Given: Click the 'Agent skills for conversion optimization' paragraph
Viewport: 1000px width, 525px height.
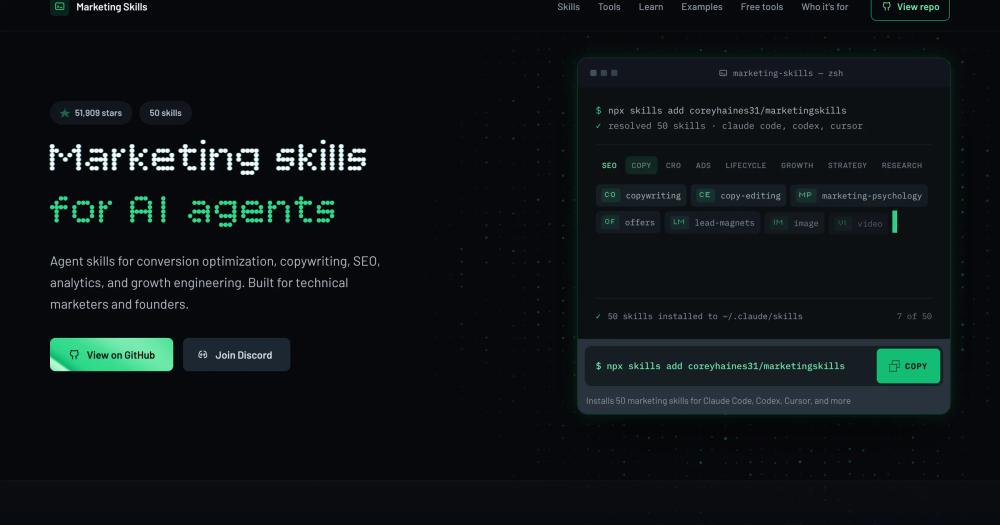Looking at the screenshot, I should coord(215,283).
